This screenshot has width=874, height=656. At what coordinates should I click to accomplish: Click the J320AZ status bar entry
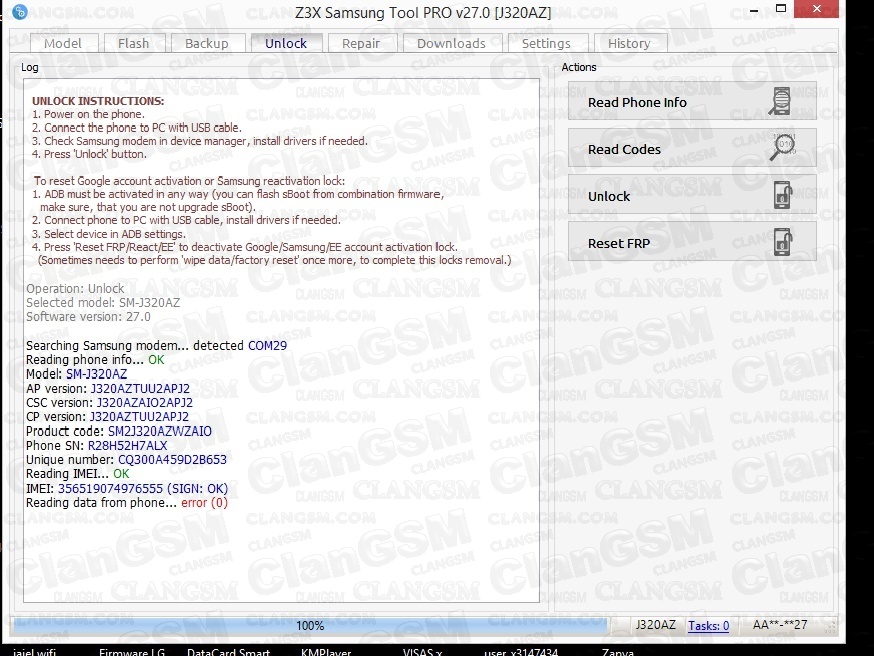pos(656,625)
